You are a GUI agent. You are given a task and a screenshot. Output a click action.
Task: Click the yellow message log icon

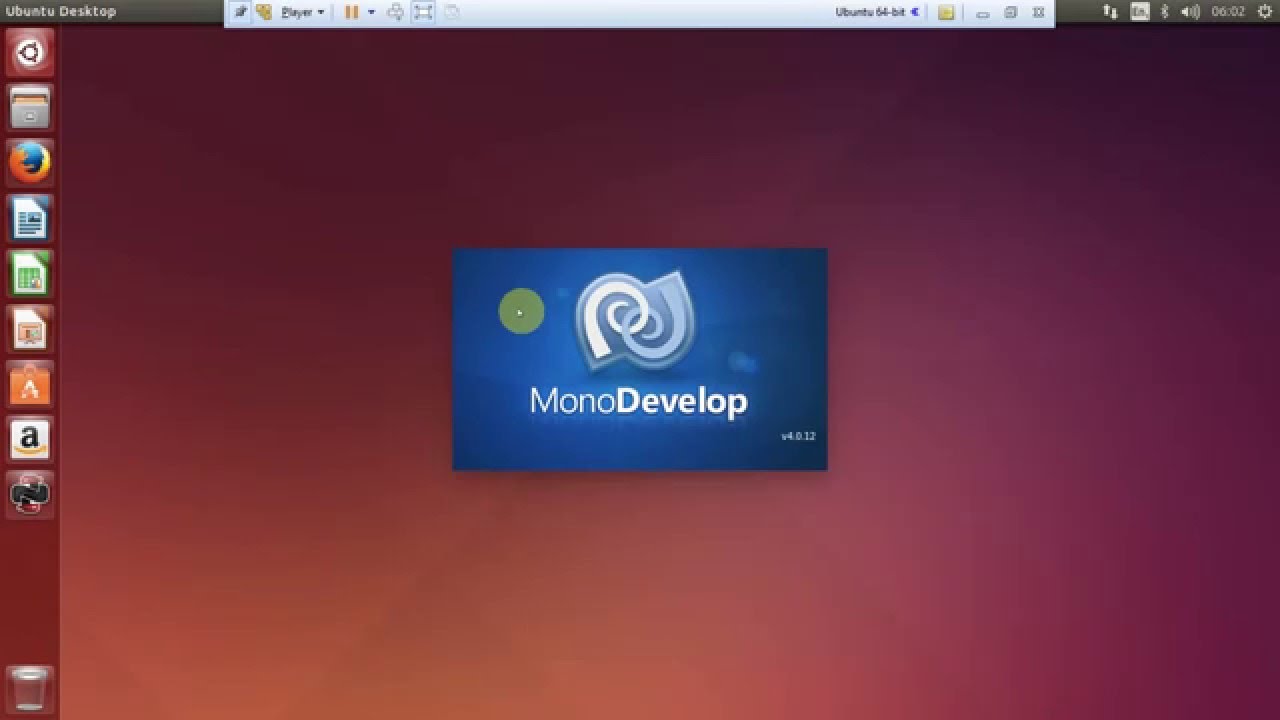click(946, 12)
